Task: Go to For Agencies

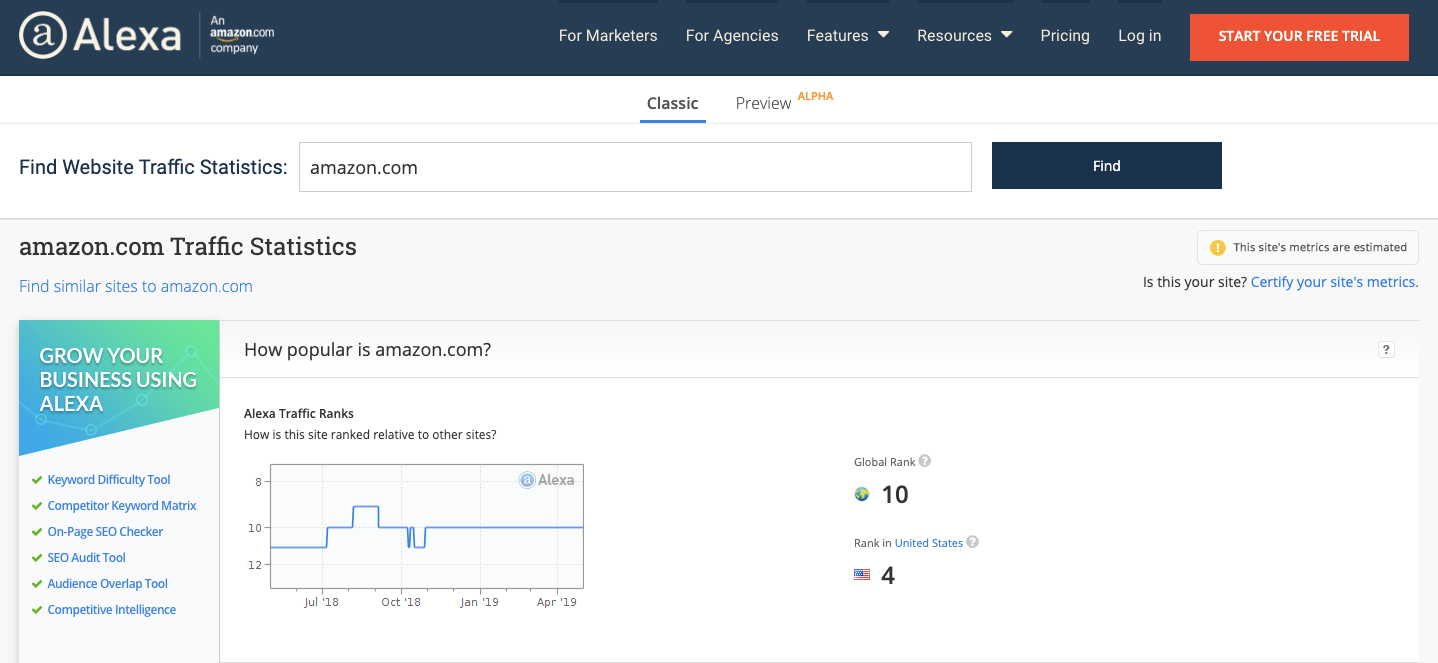Action: [732, 36]
